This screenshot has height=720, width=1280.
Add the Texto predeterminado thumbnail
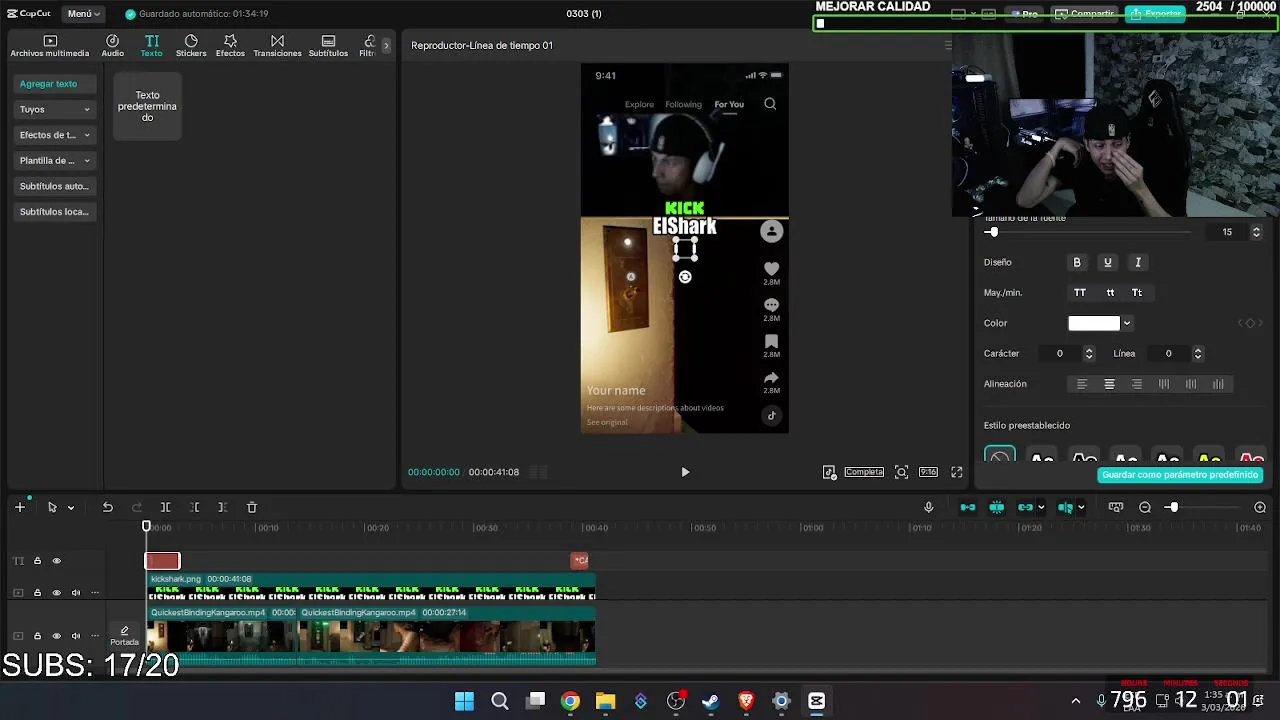147,106
